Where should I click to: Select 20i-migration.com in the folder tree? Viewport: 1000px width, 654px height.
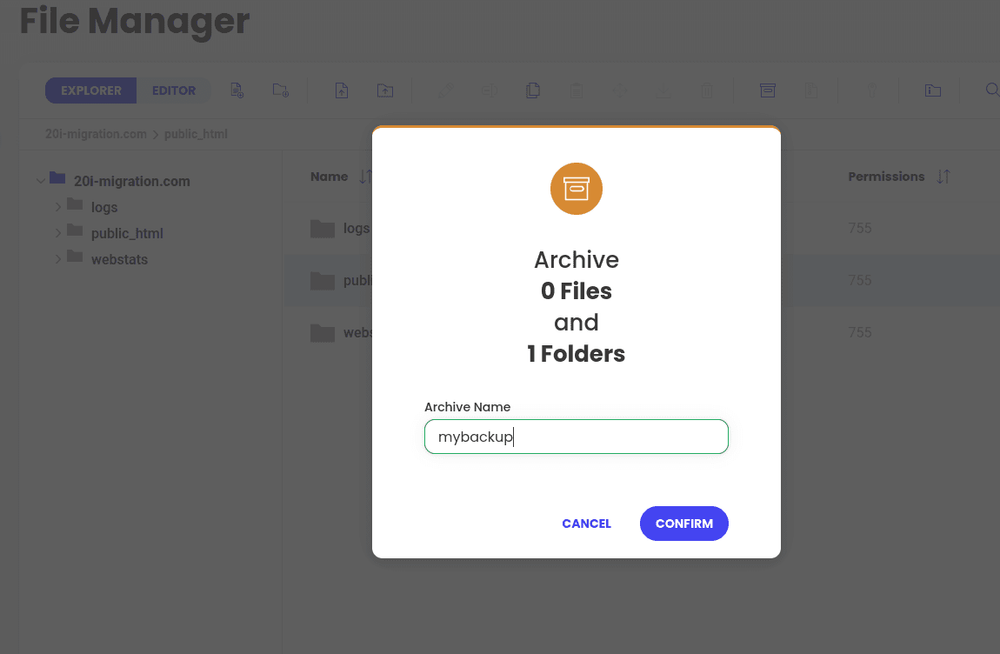[132, 181]
